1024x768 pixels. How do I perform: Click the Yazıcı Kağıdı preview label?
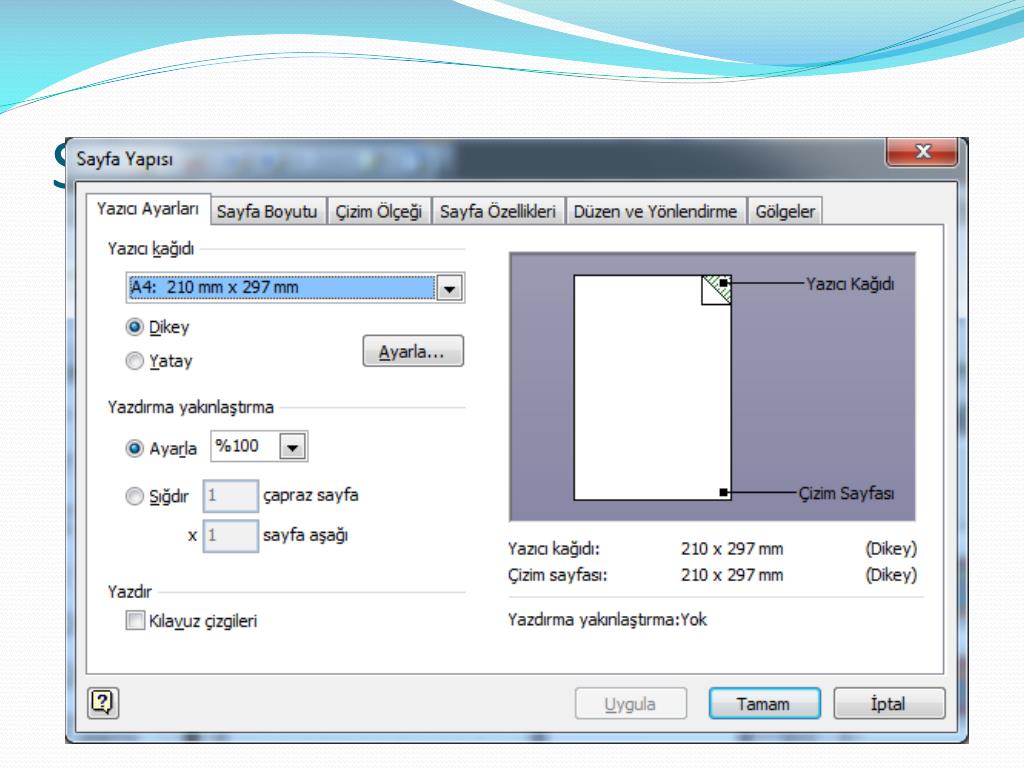pyautogui.click(x=850, y=284)
